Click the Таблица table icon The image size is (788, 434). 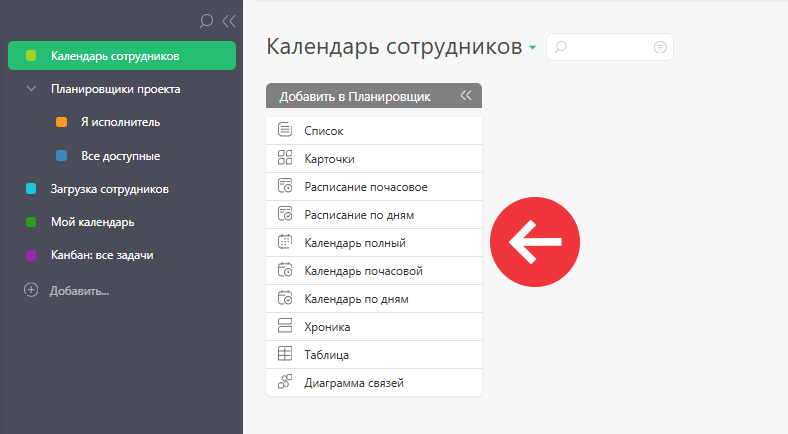point(285,354)
